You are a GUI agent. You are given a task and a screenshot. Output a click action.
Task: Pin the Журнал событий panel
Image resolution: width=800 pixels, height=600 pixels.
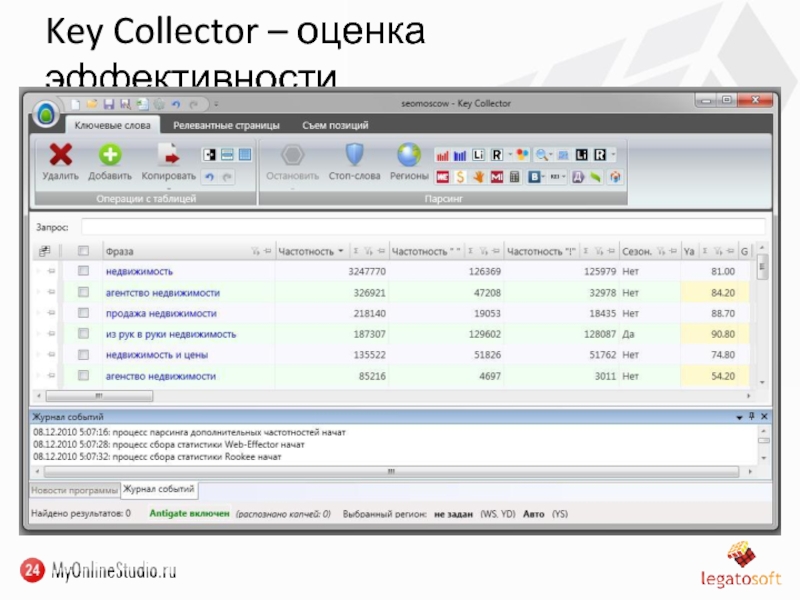click(752, 416)
